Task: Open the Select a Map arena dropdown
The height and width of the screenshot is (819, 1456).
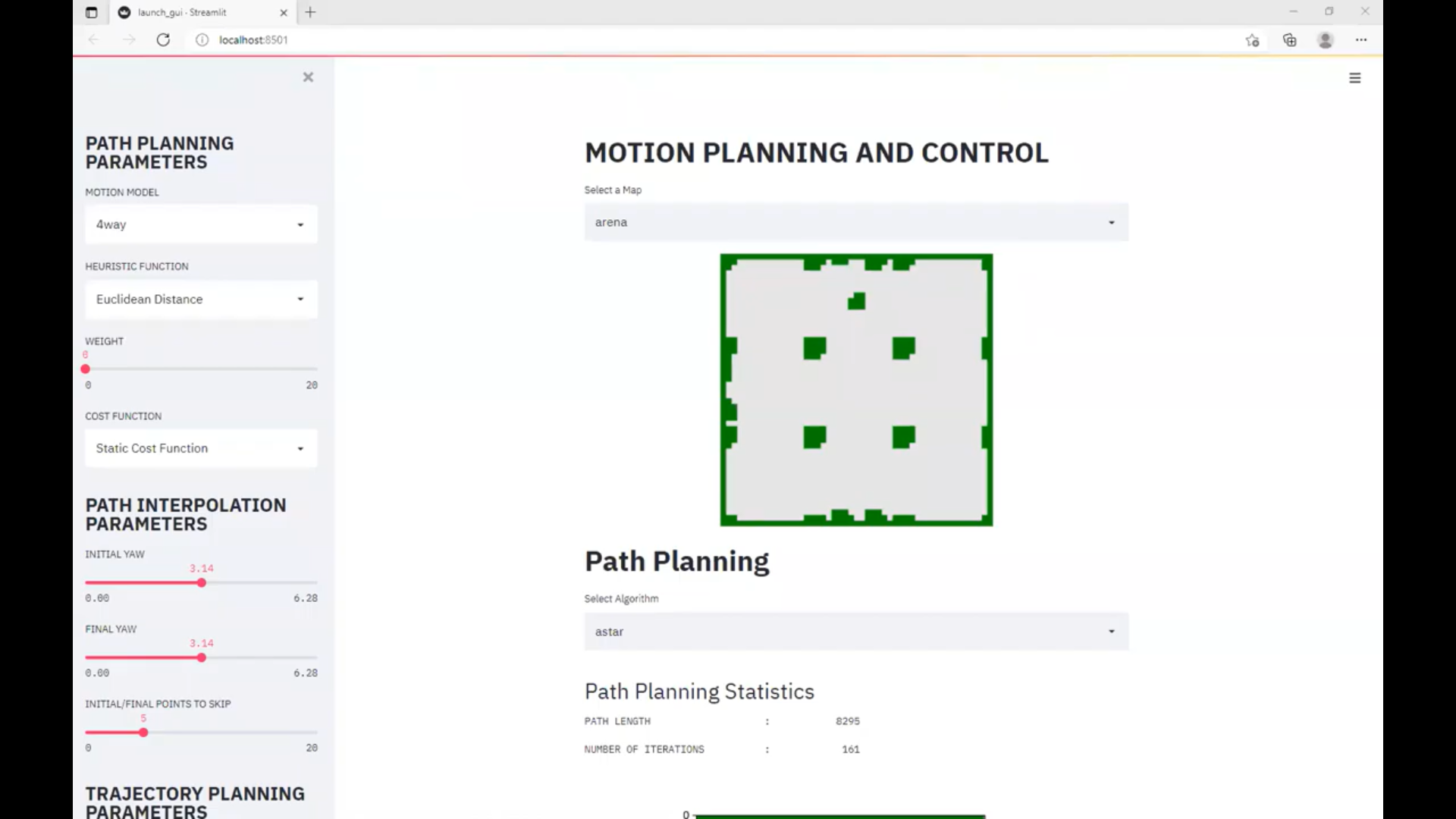Action: 856,222
